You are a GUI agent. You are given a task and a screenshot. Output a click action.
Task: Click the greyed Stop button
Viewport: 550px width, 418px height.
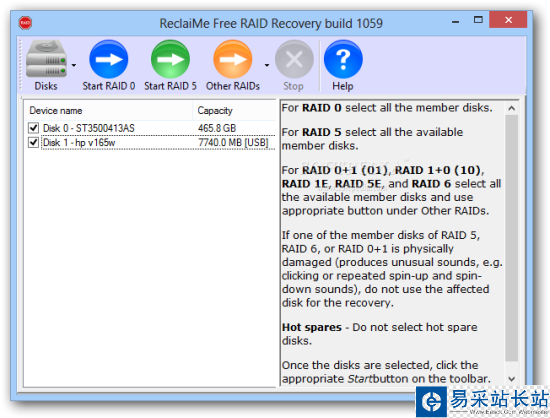pos(294,66)
